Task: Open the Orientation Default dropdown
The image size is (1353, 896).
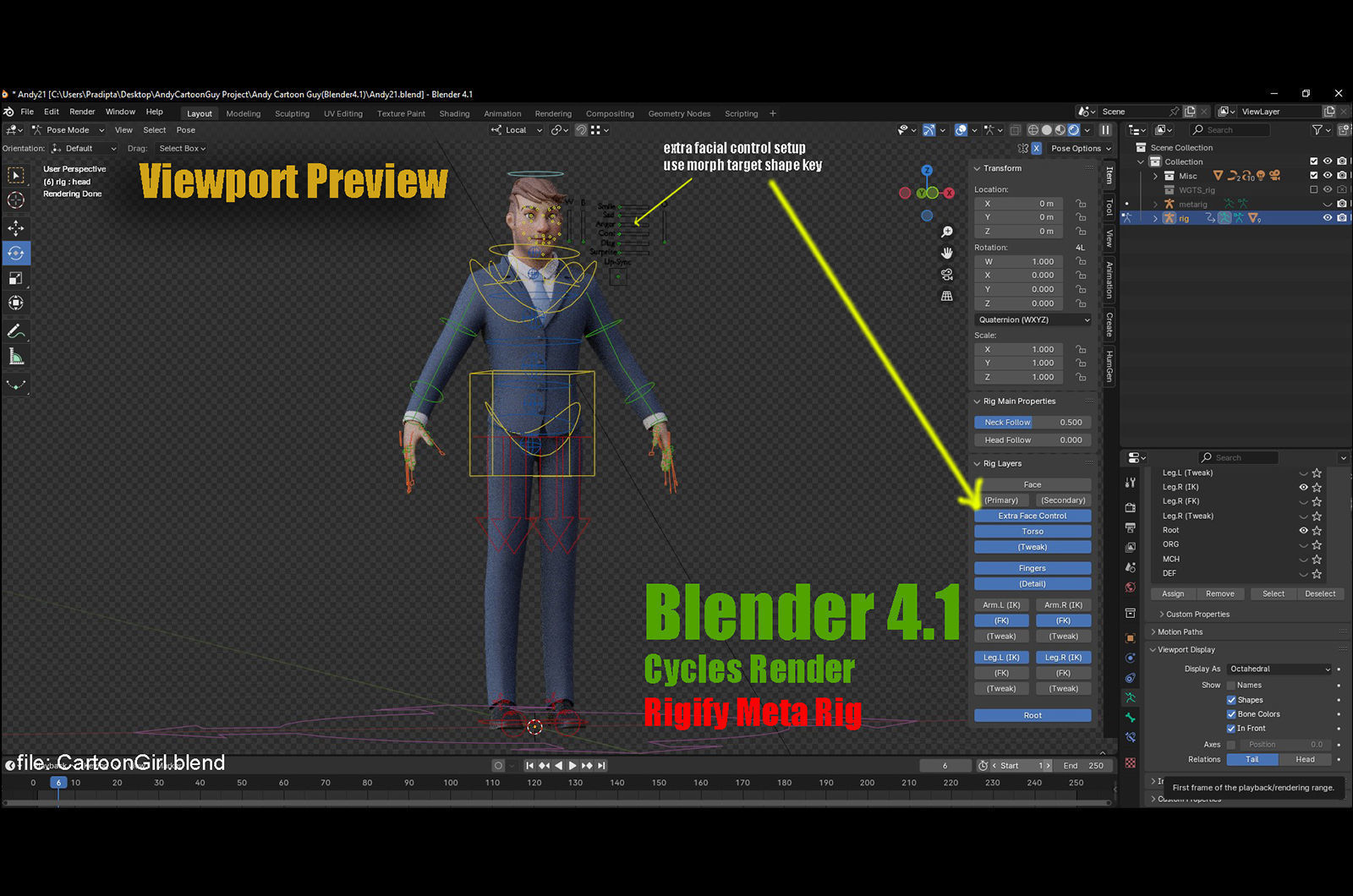Action: tap(84, 149)
